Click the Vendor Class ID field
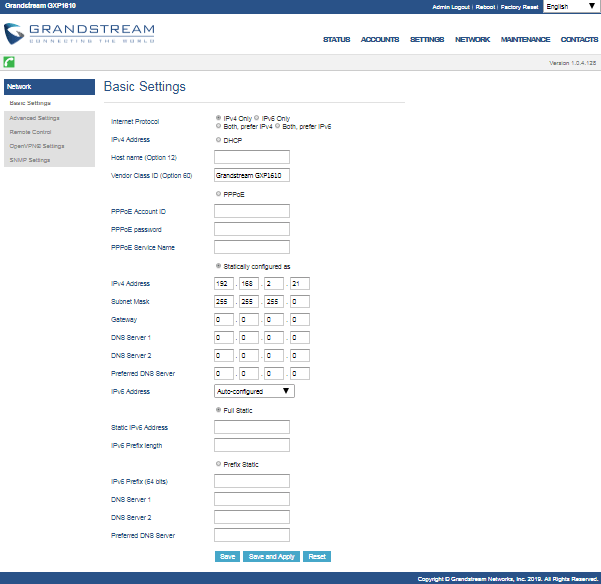The height and width of the screenshot is (584, 601). pos(252,175)
